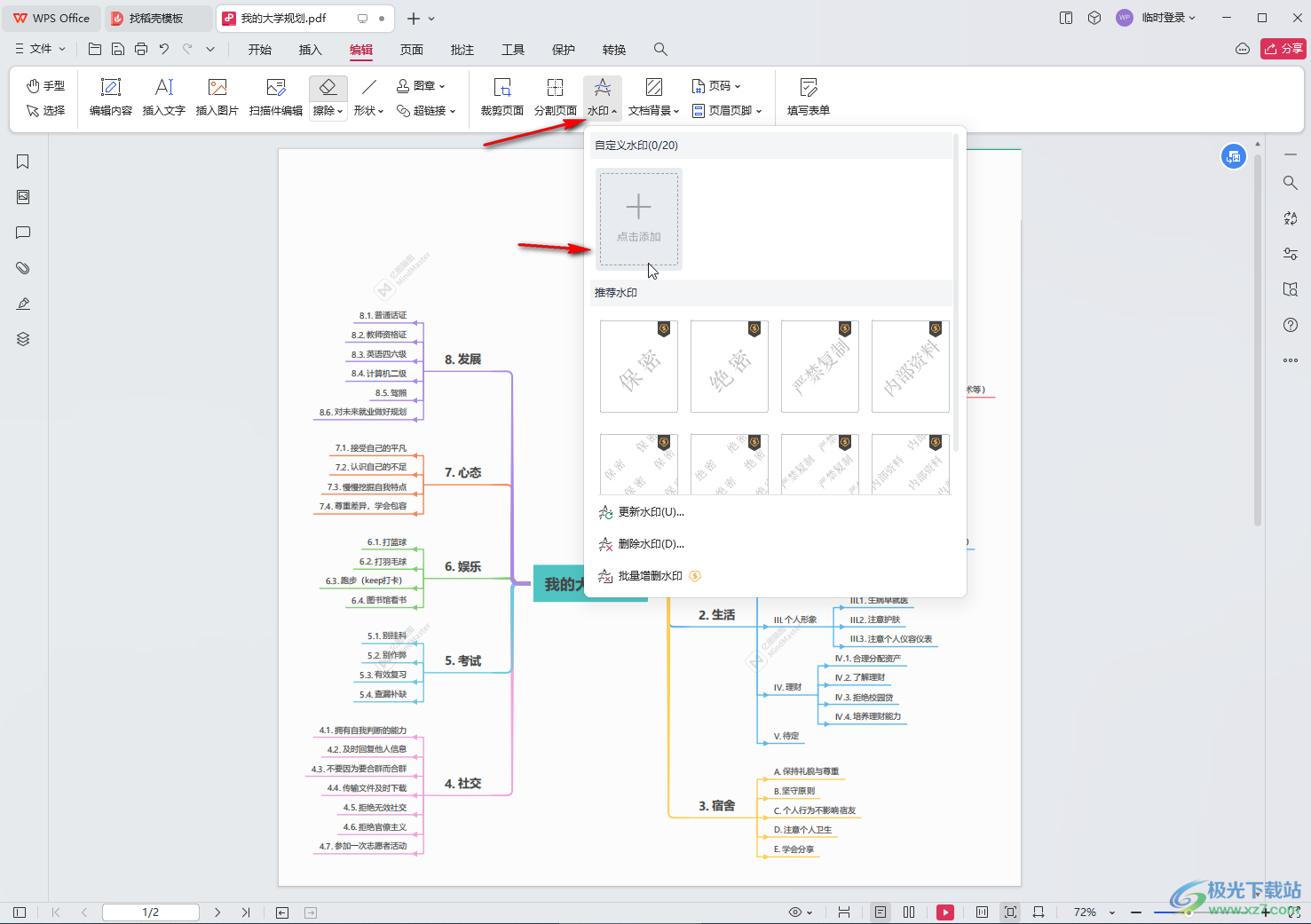Select the 选择 selection tool

(45, 111)
